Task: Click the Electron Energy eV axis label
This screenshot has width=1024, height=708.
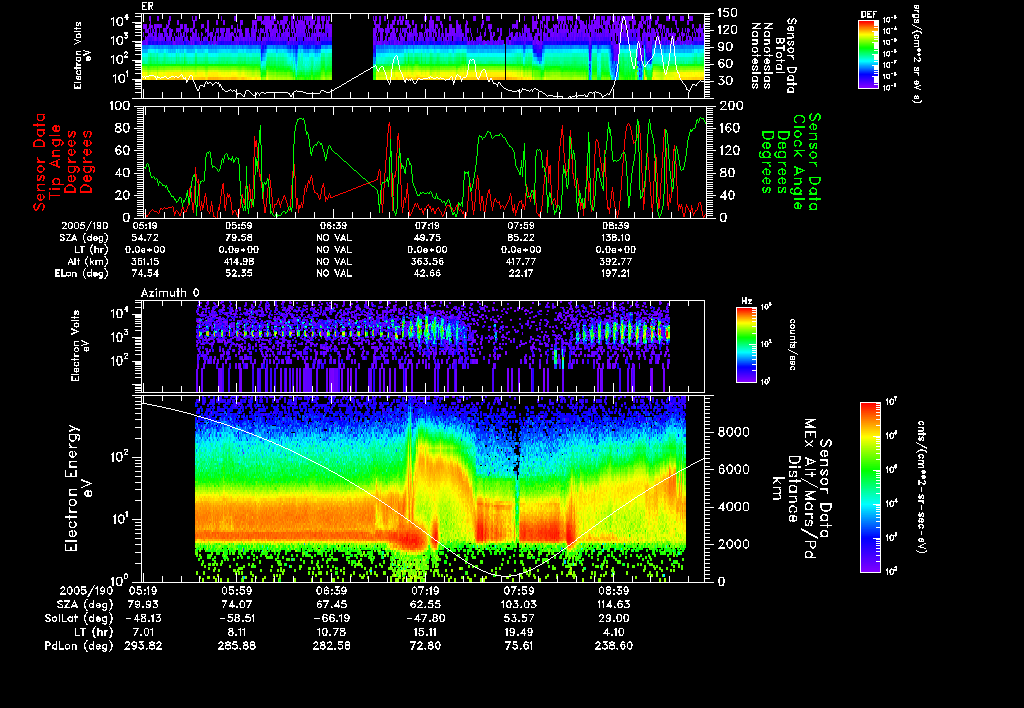Action: 79,489
